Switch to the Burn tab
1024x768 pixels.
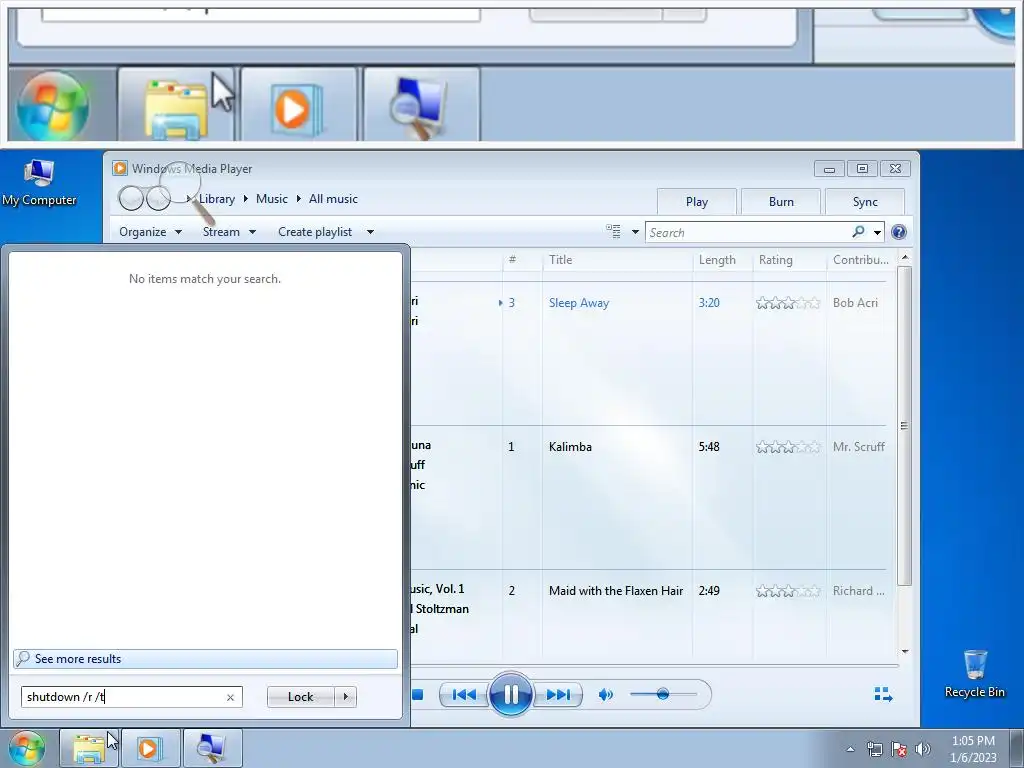781,202
